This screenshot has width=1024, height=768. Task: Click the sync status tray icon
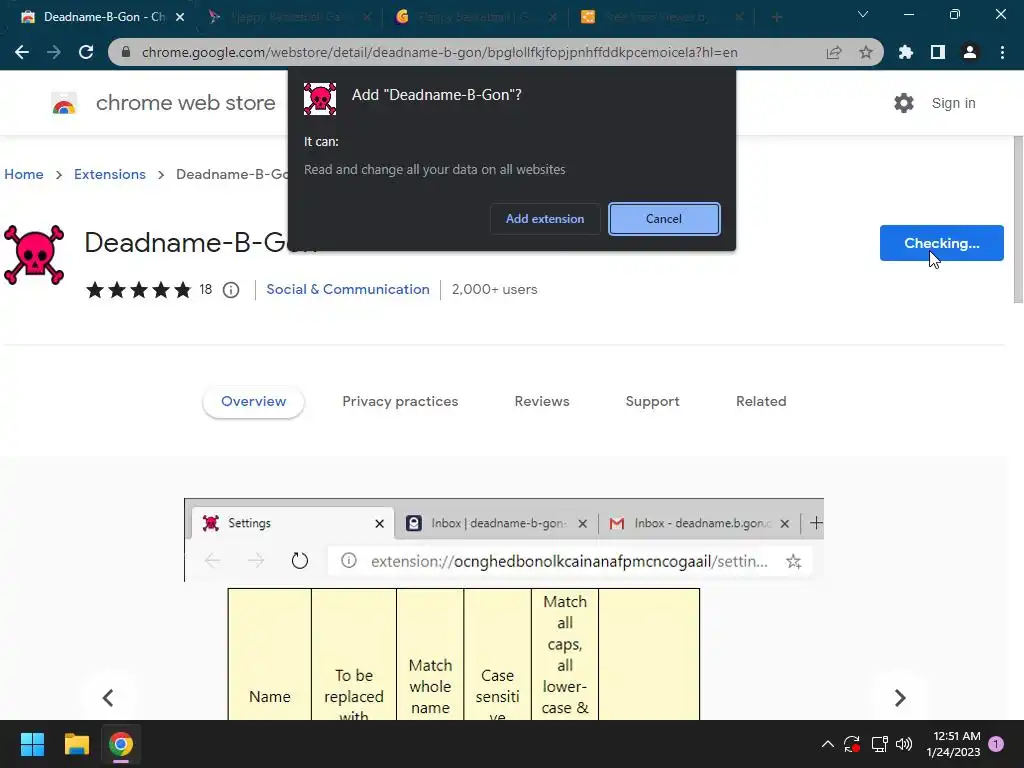tap(852, 744)
